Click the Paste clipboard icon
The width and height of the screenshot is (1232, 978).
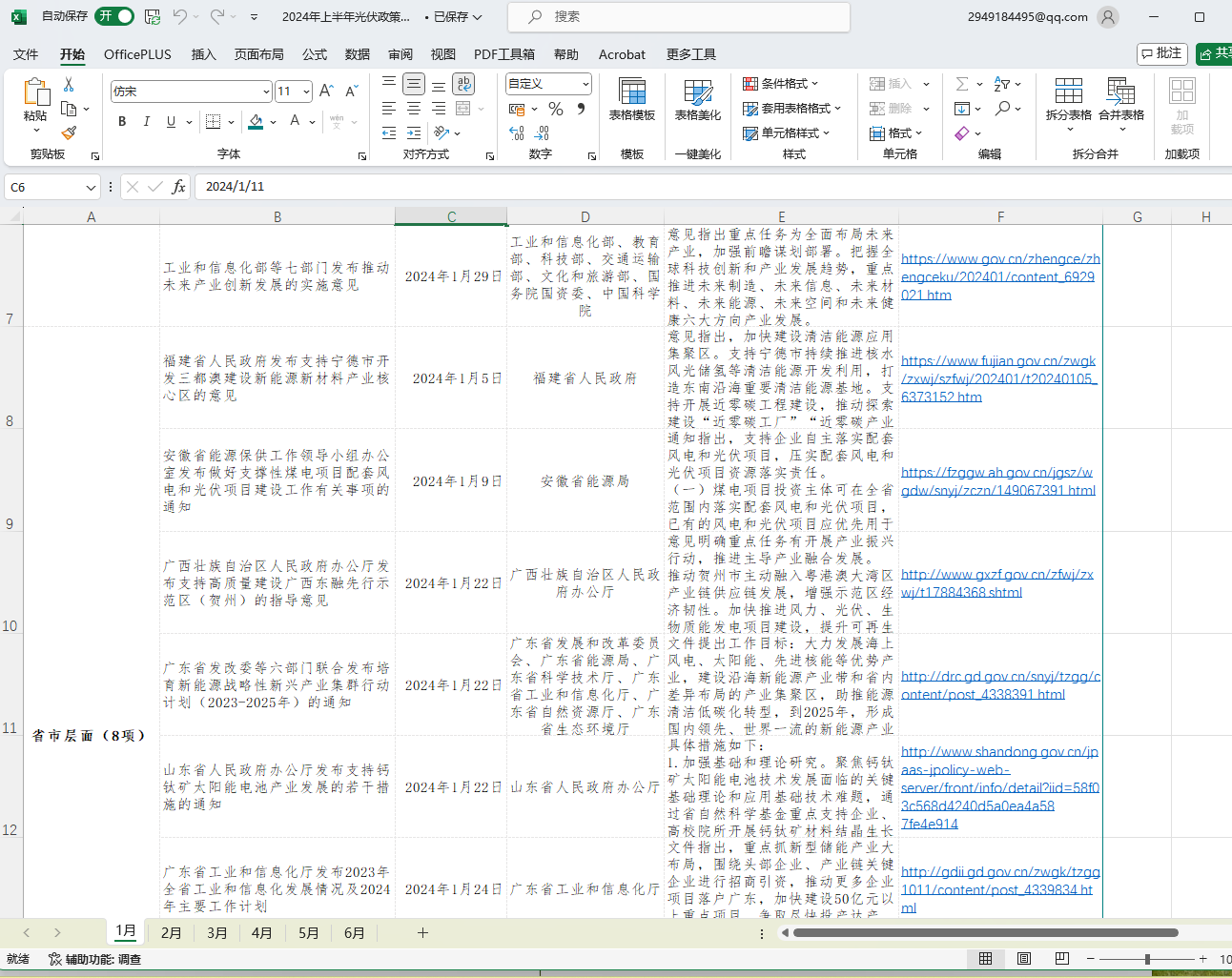pos(35,92)
